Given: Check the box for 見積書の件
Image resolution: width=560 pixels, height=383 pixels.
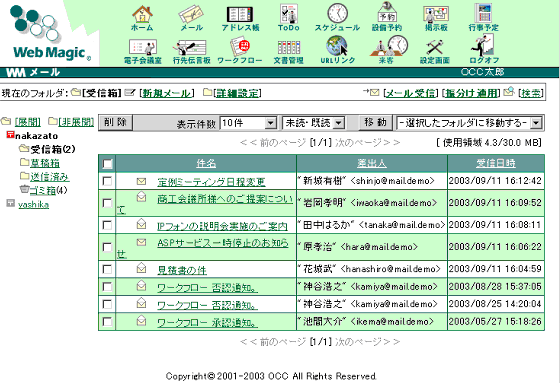Looking at the screenshot, I should 107,269.
